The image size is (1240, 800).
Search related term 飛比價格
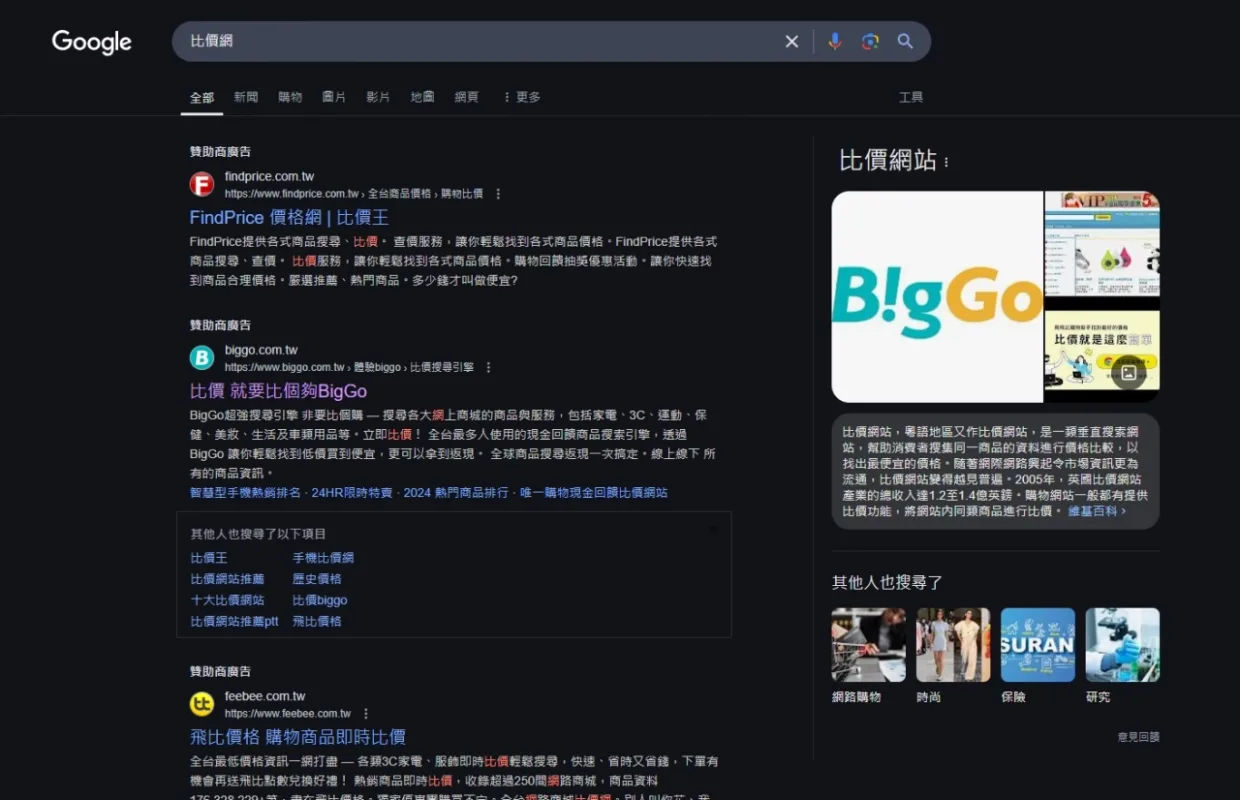pyautogui.click(x=317, y=621)
